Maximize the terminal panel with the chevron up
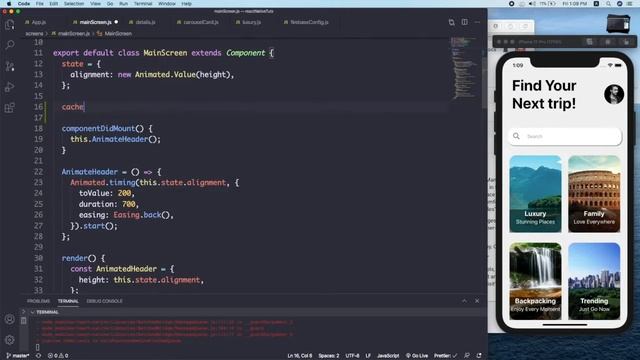 pyautogui.click(x=464, y=301)
